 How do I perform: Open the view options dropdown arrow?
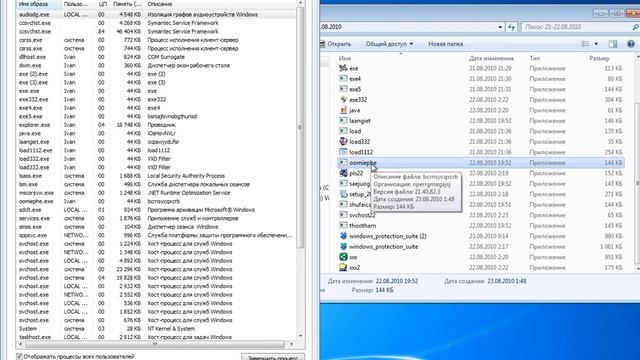[x=596, y=44]
